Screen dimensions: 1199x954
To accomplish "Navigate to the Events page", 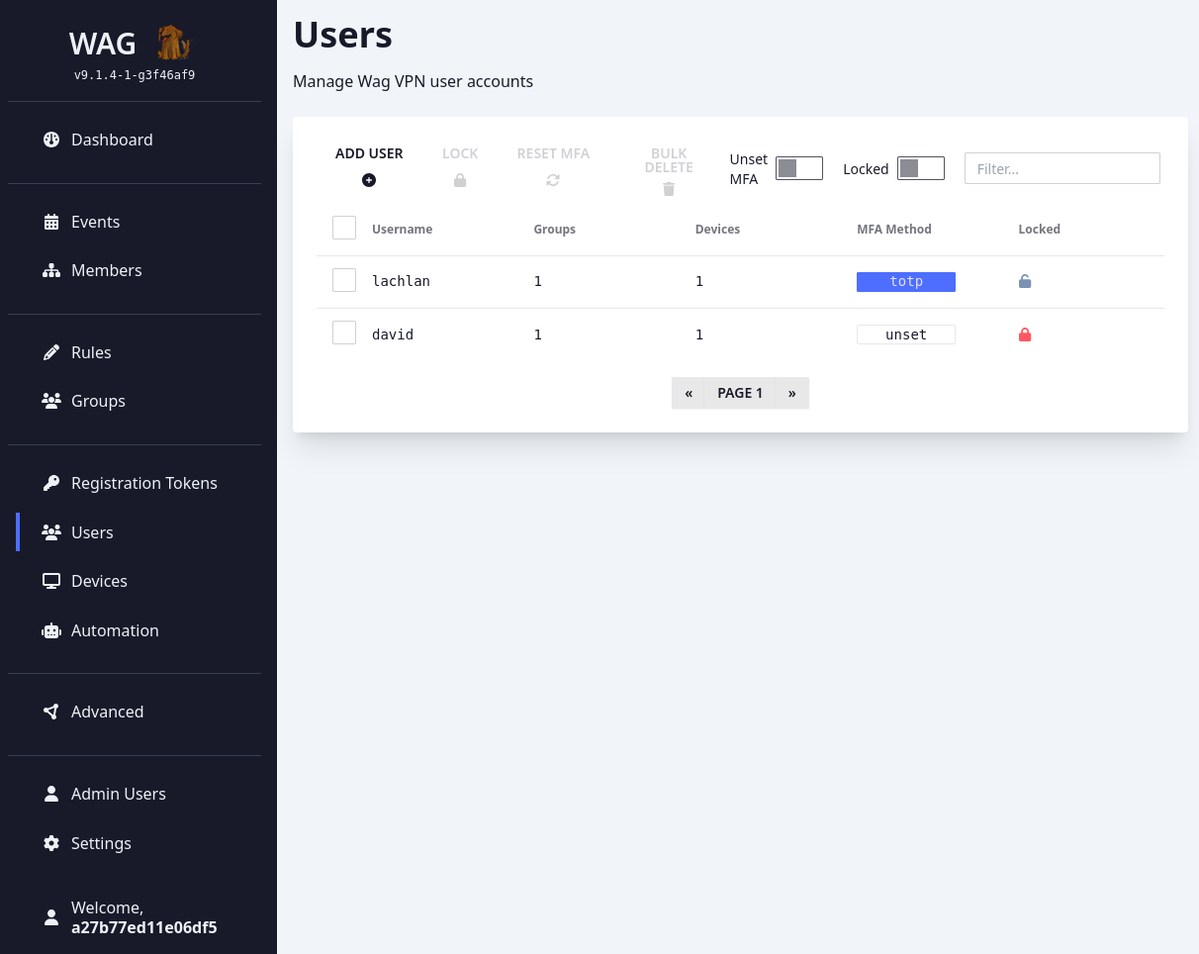I will click(x=95, y=222).
